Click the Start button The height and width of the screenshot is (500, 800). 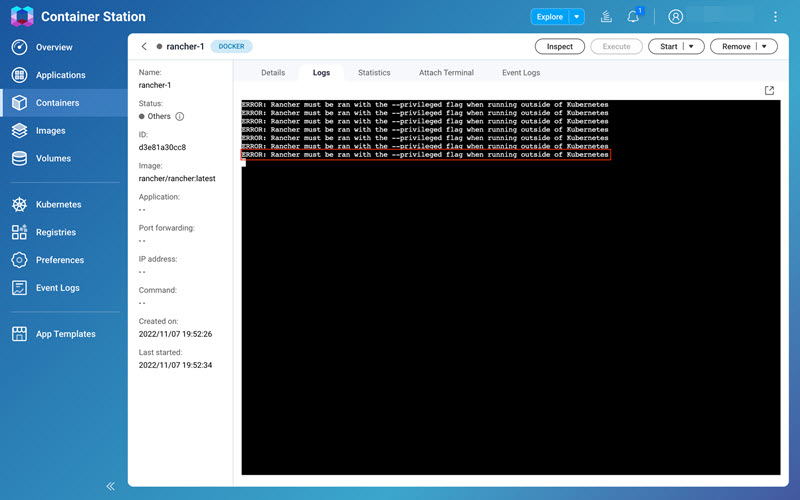668,46
